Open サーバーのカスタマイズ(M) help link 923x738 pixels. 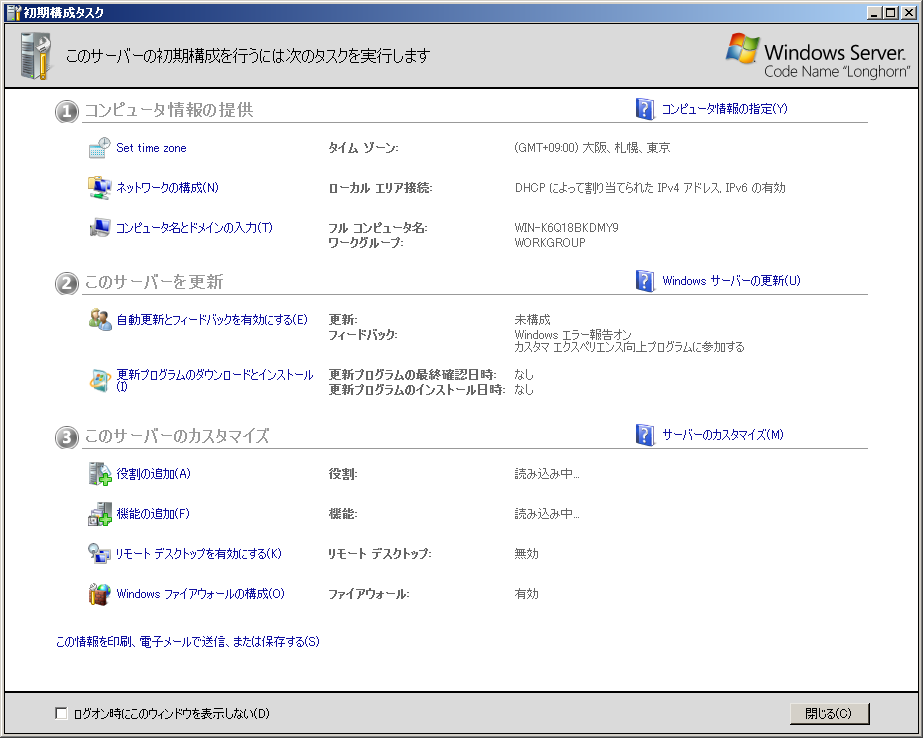pos(723,435)
